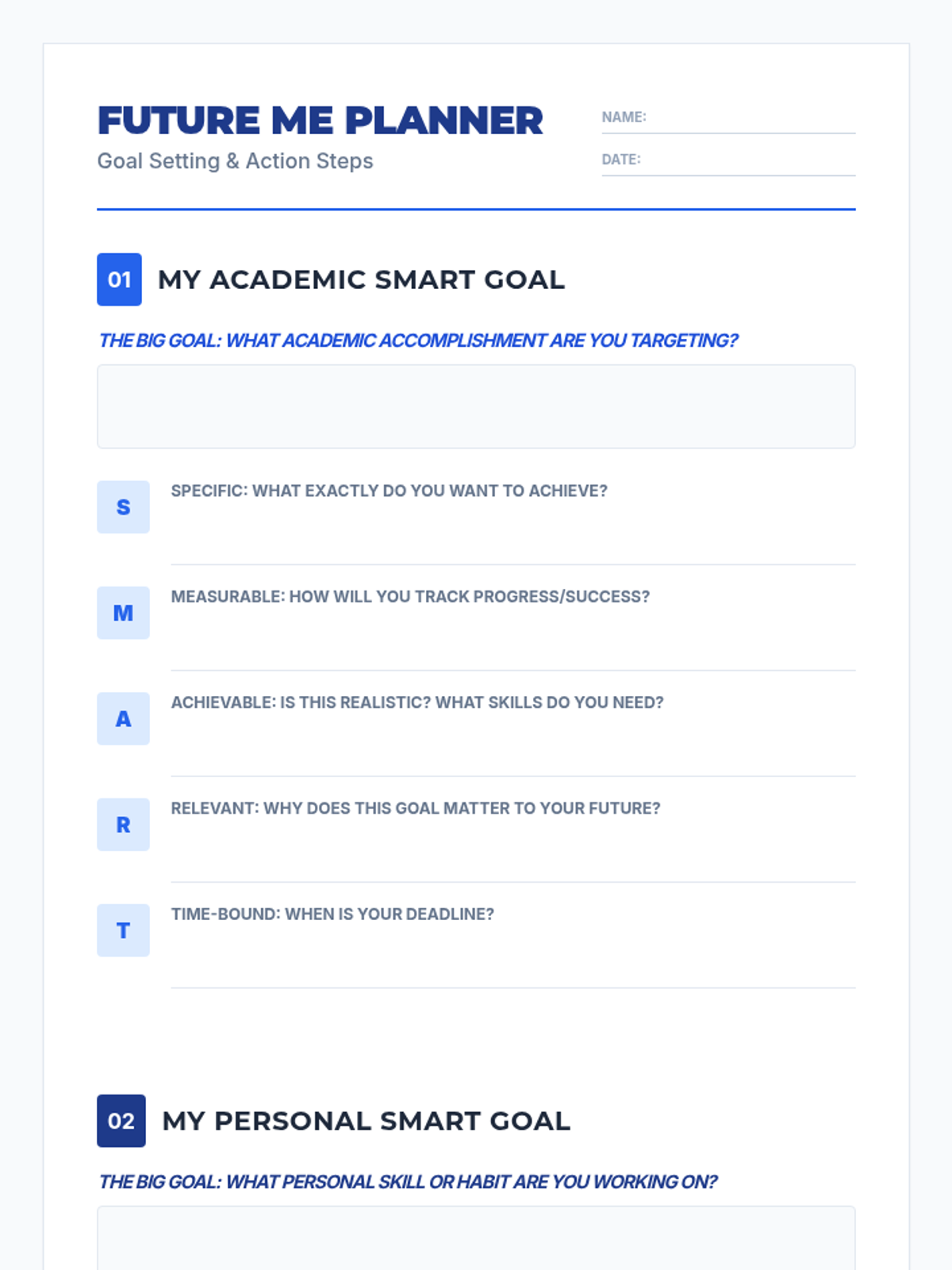The width and height of the screenshot is (952, 1270).
Task: Click the Measurable answer line
Action: [x=512, y=641]
